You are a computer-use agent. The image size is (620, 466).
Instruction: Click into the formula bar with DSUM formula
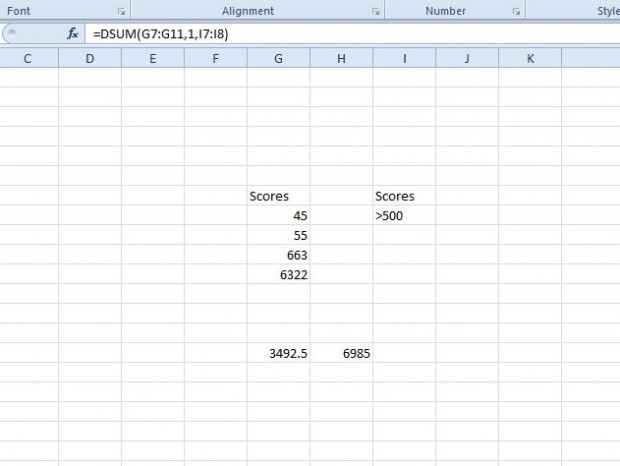click(350, 33)
